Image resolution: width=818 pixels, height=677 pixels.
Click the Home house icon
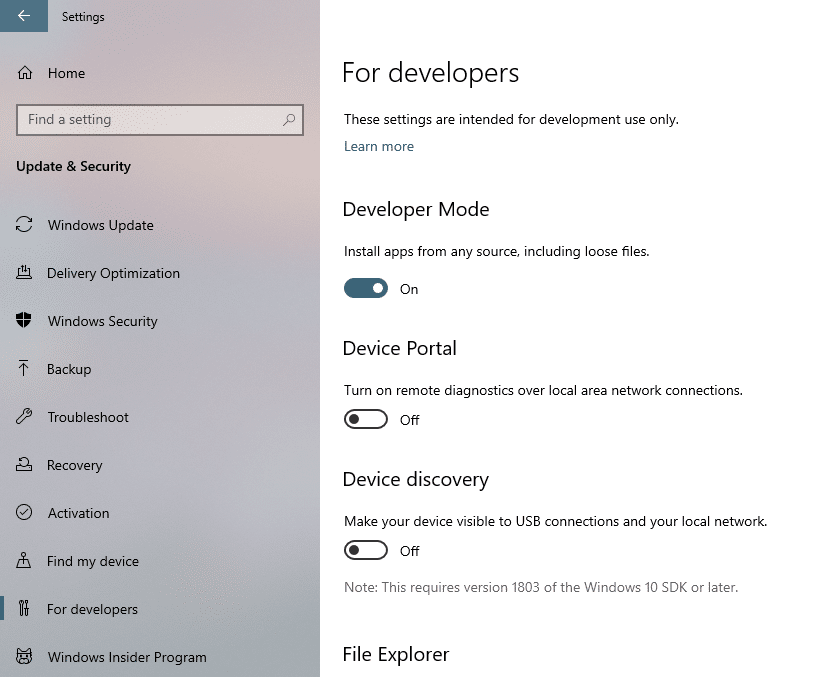[25, 73]
